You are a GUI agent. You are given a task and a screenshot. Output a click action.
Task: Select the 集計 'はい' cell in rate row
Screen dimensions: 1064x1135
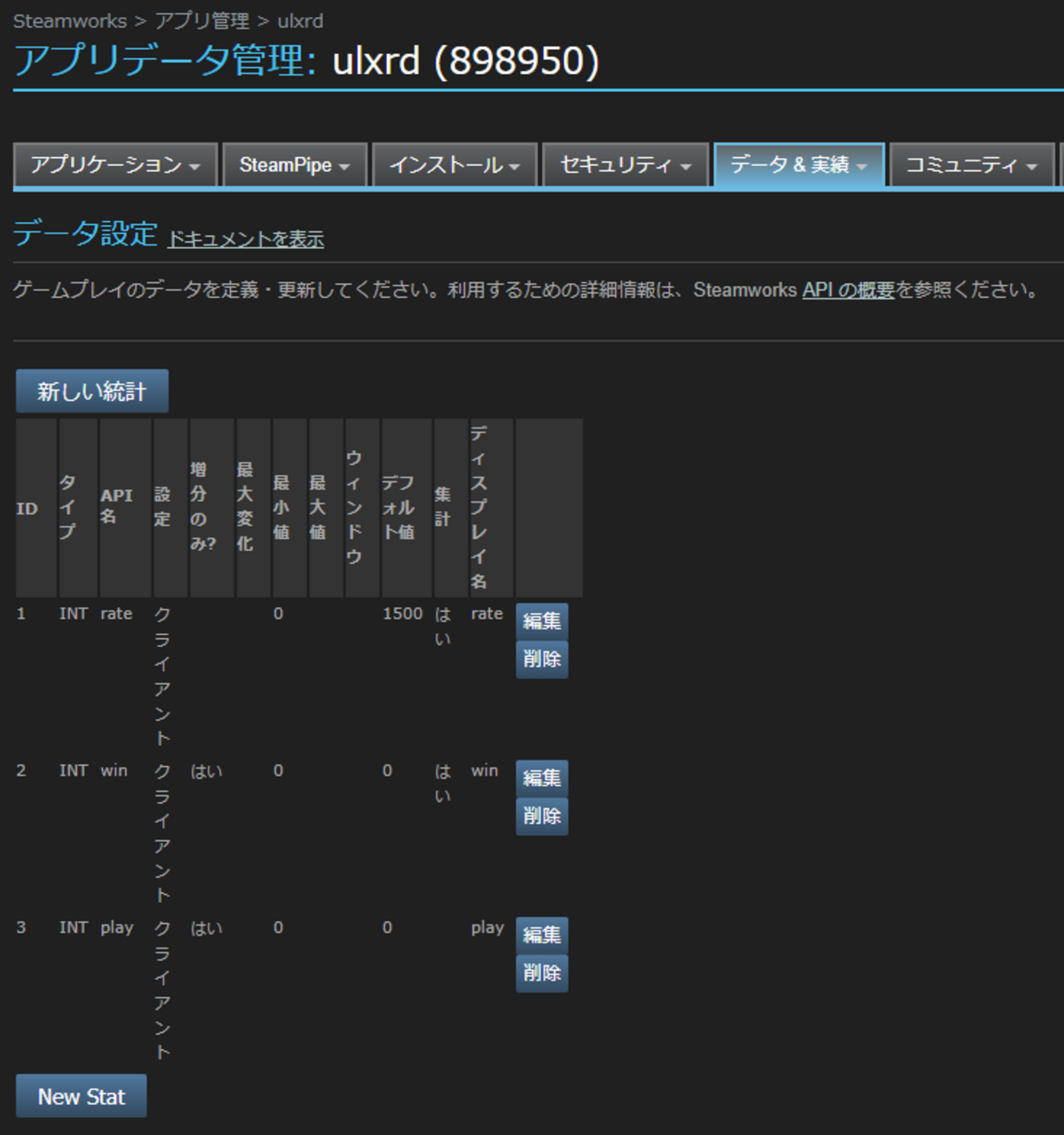click(x=443, y=626)
